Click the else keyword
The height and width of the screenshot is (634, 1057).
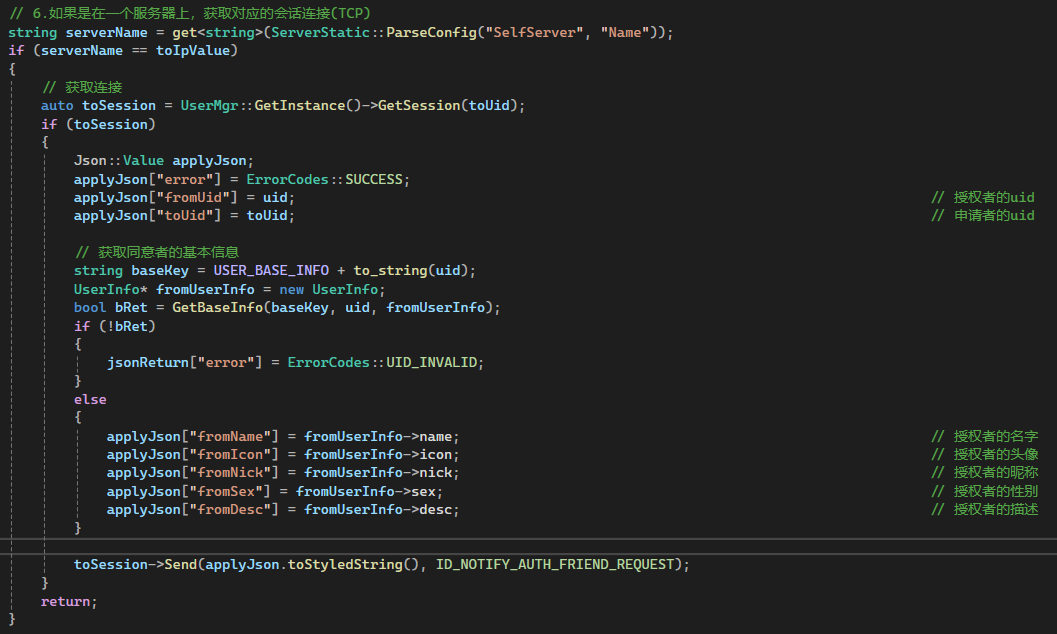point(90,400)
